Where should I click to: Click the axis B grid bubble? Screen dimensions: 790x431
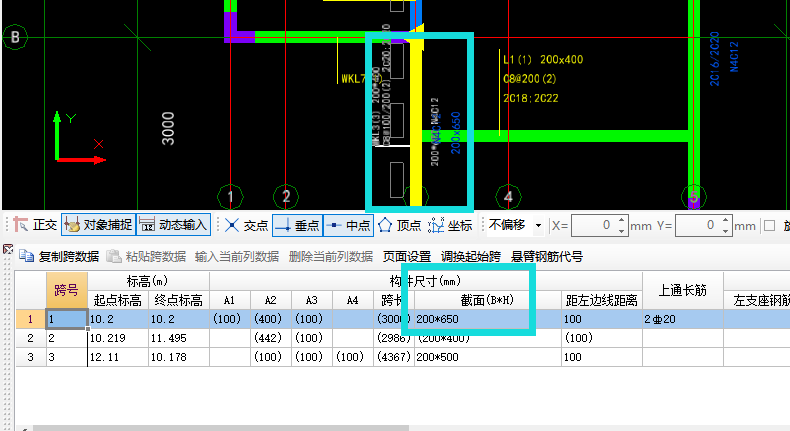(15, 37)
